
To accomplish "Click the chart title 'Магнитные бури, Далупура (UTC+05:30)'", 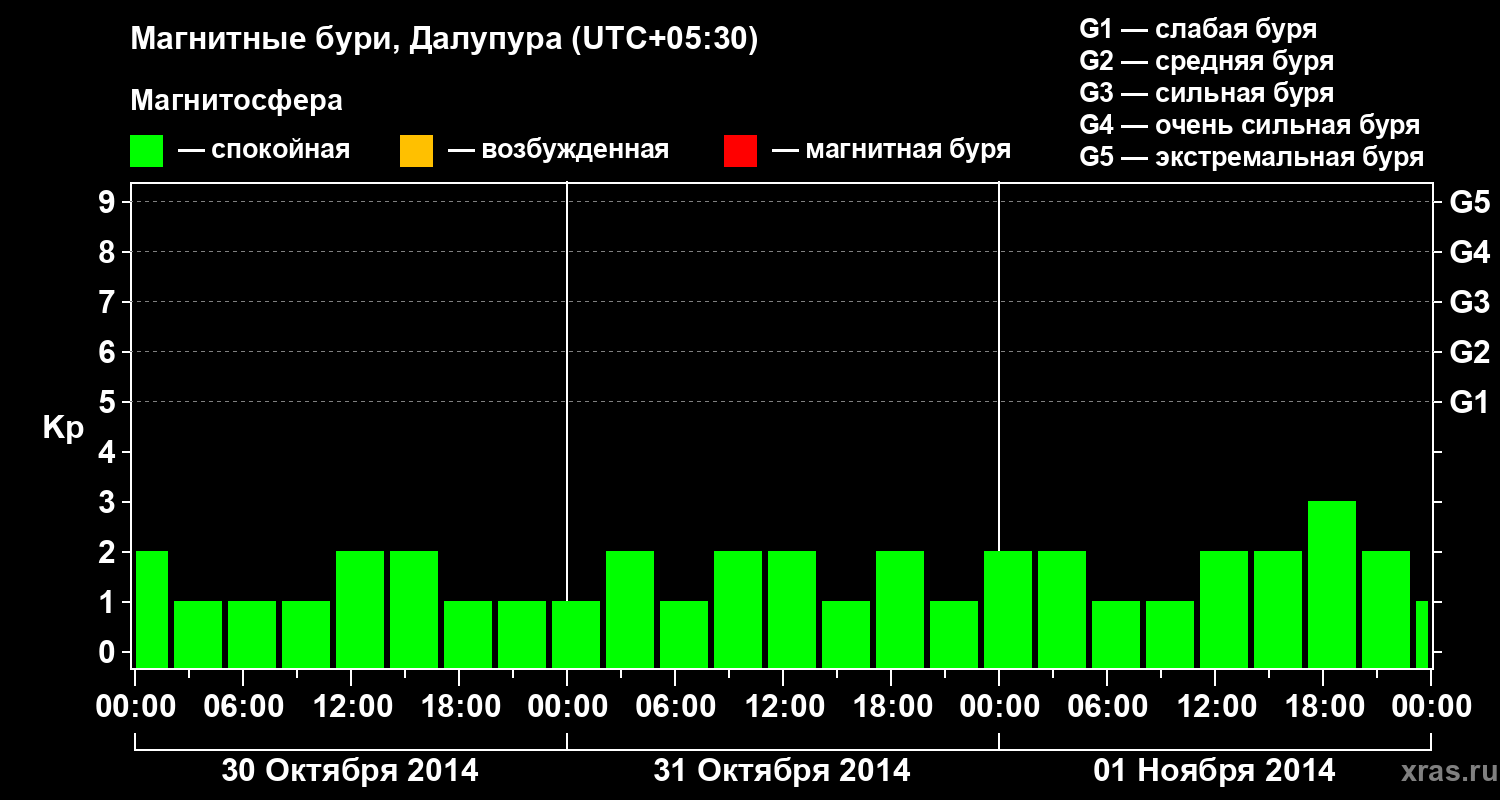I will (x=444, y=40).
